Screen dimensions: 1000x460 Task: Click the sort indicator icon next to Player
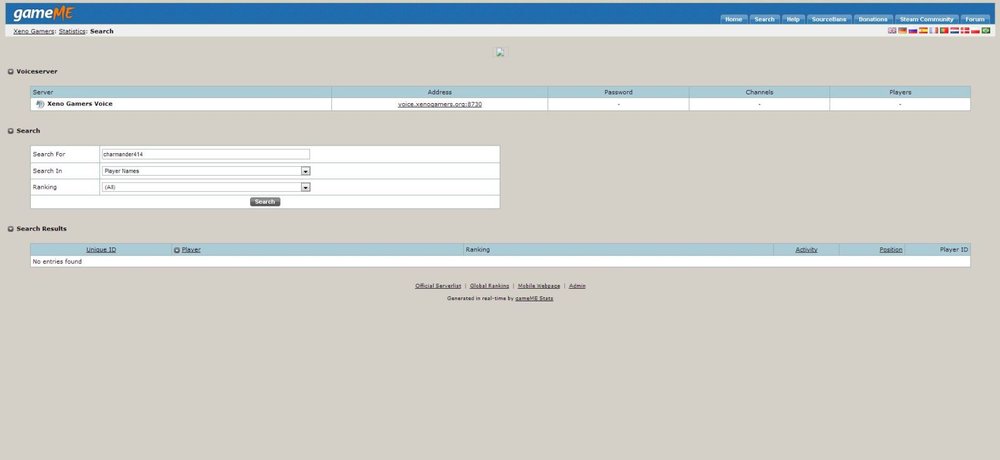(x=177, y=250)
